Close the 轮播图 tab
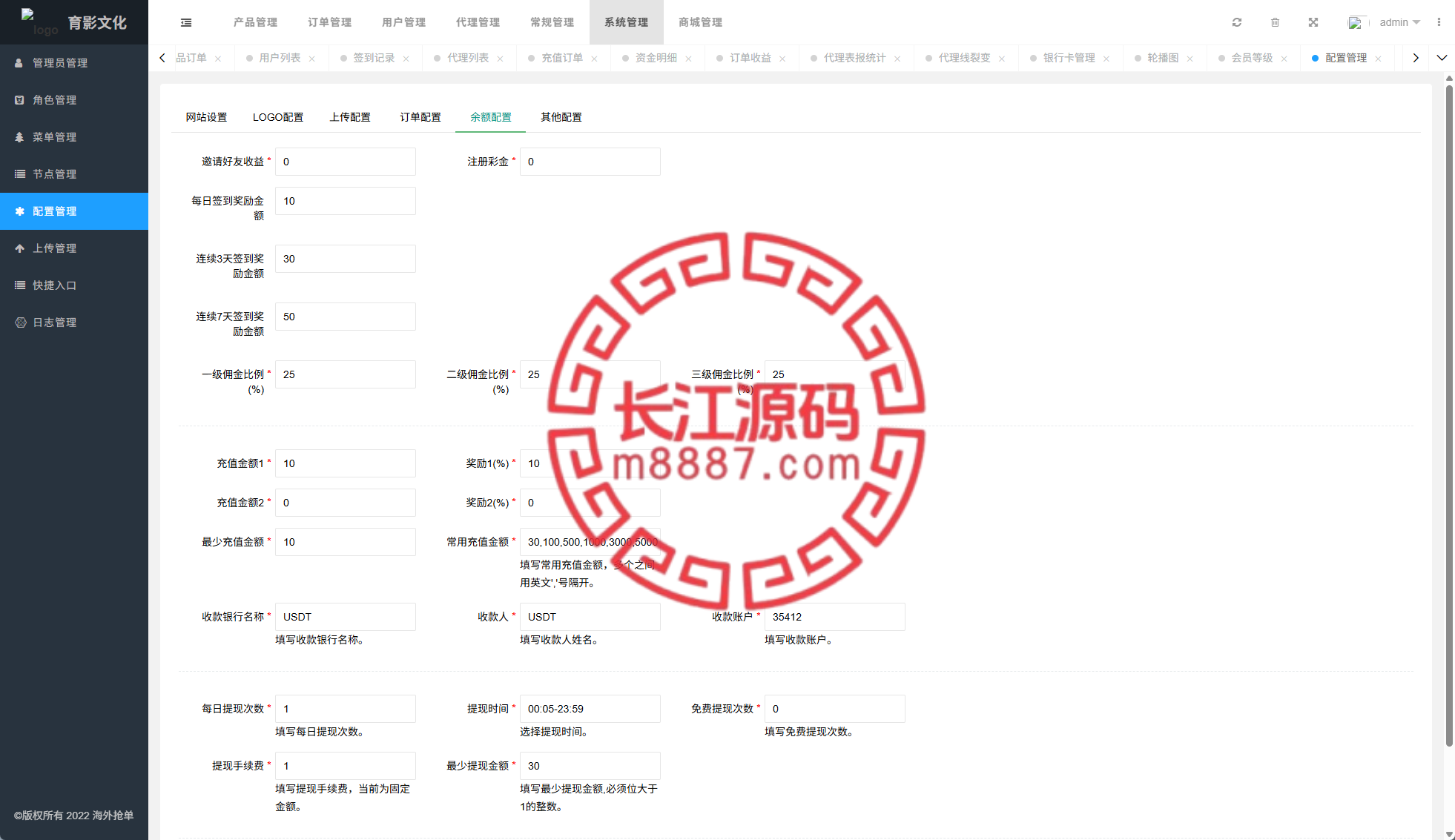 [1190, 59]
